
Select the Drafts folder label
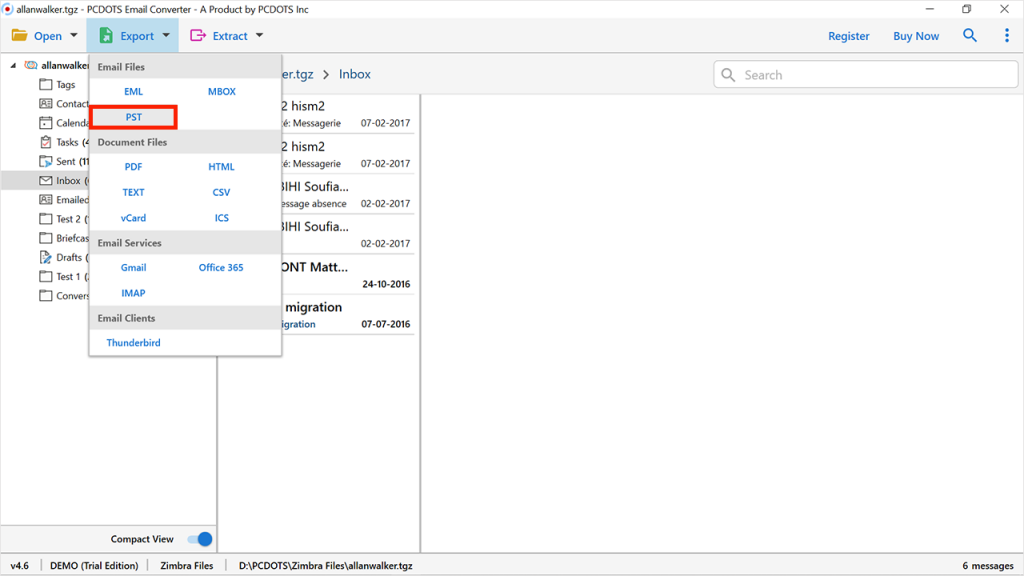click(69, 257)
